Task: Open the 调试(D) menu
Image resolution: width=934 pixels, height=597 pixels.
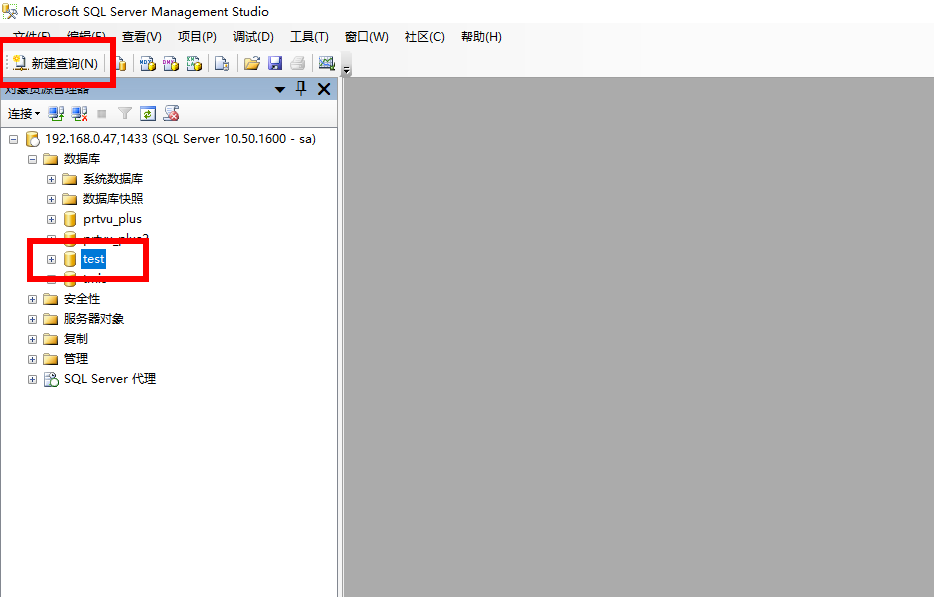Action: (253, 37)
